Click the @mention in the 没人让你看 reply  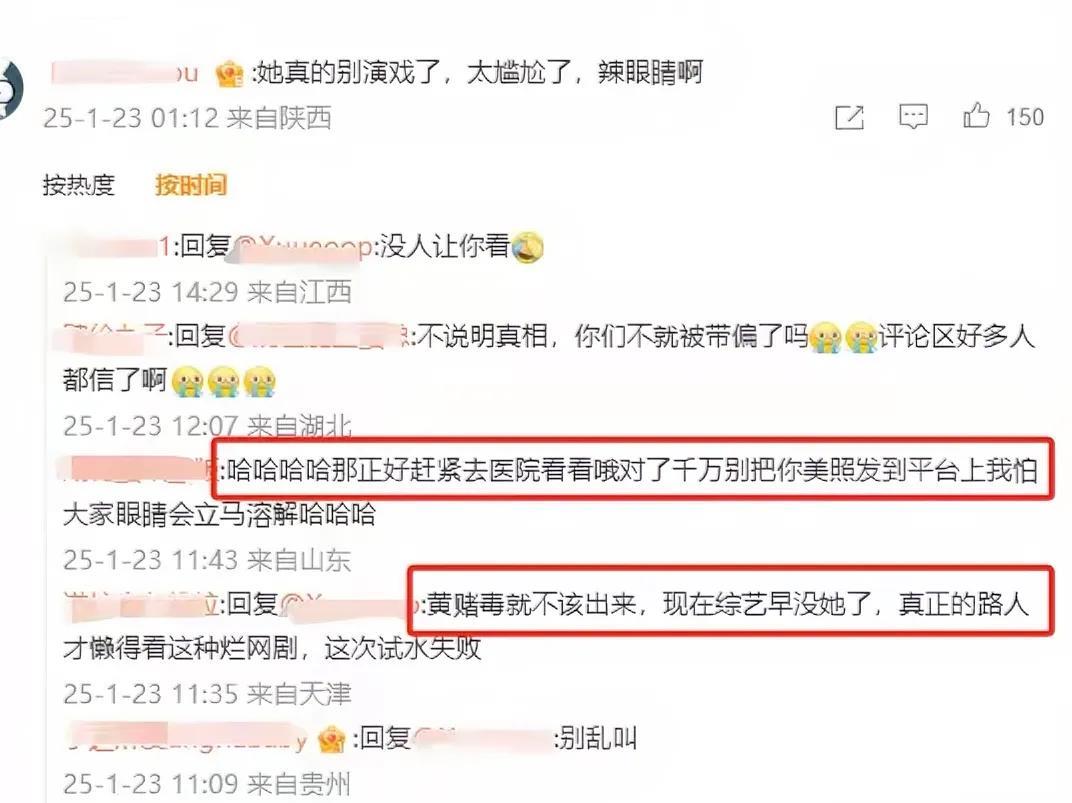[x=303, y=247]
